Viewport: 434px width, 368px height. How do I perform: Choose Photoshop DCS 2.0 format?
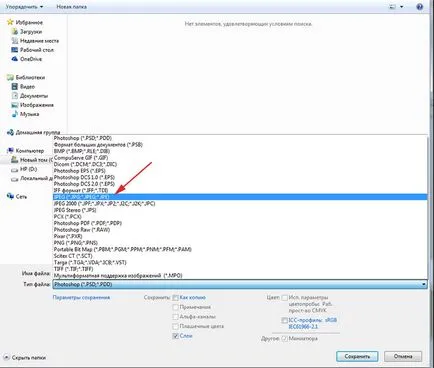(240, 184)
